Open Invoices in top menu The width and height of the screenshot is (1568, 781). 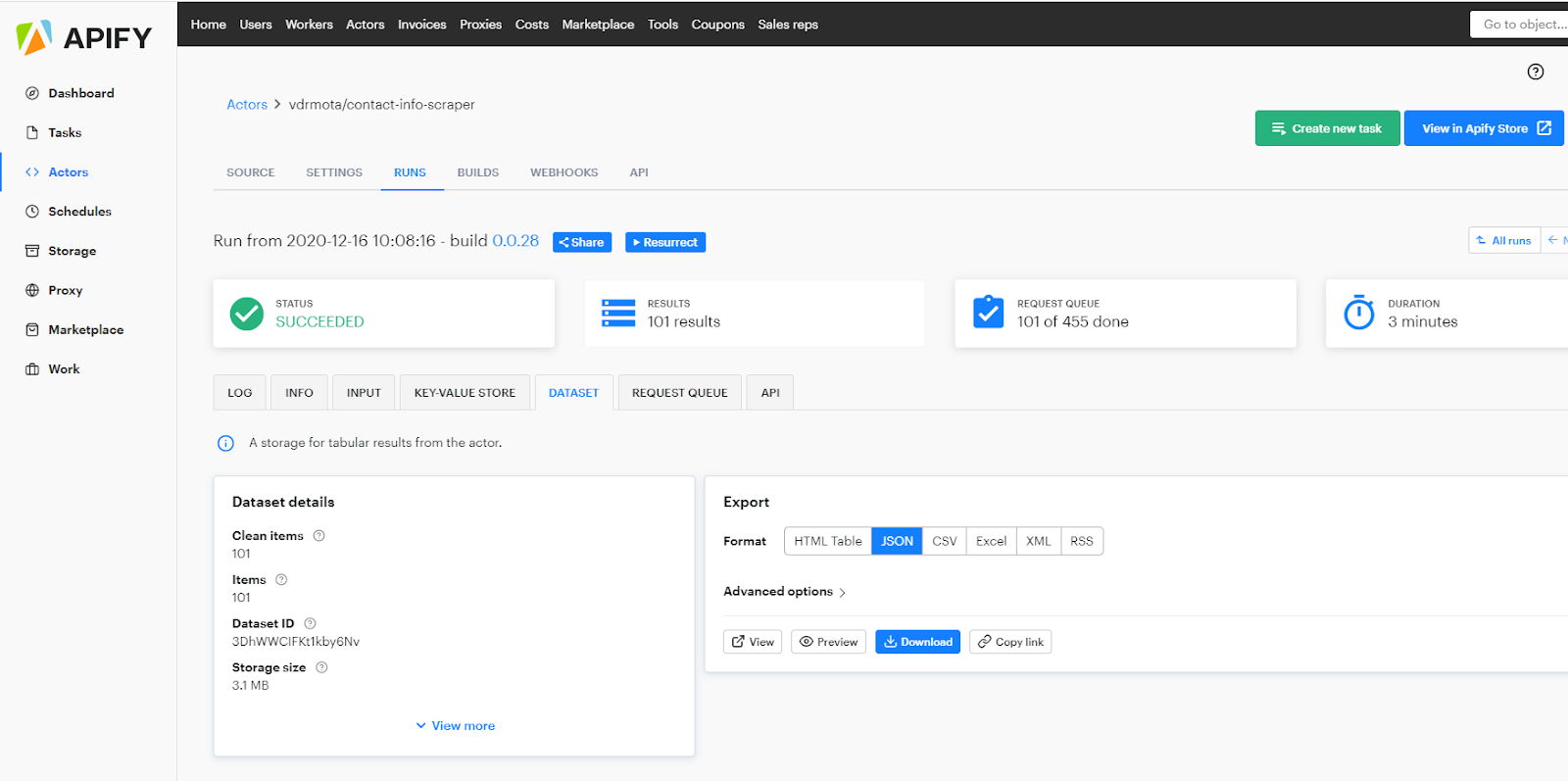[x=422, y=24]
